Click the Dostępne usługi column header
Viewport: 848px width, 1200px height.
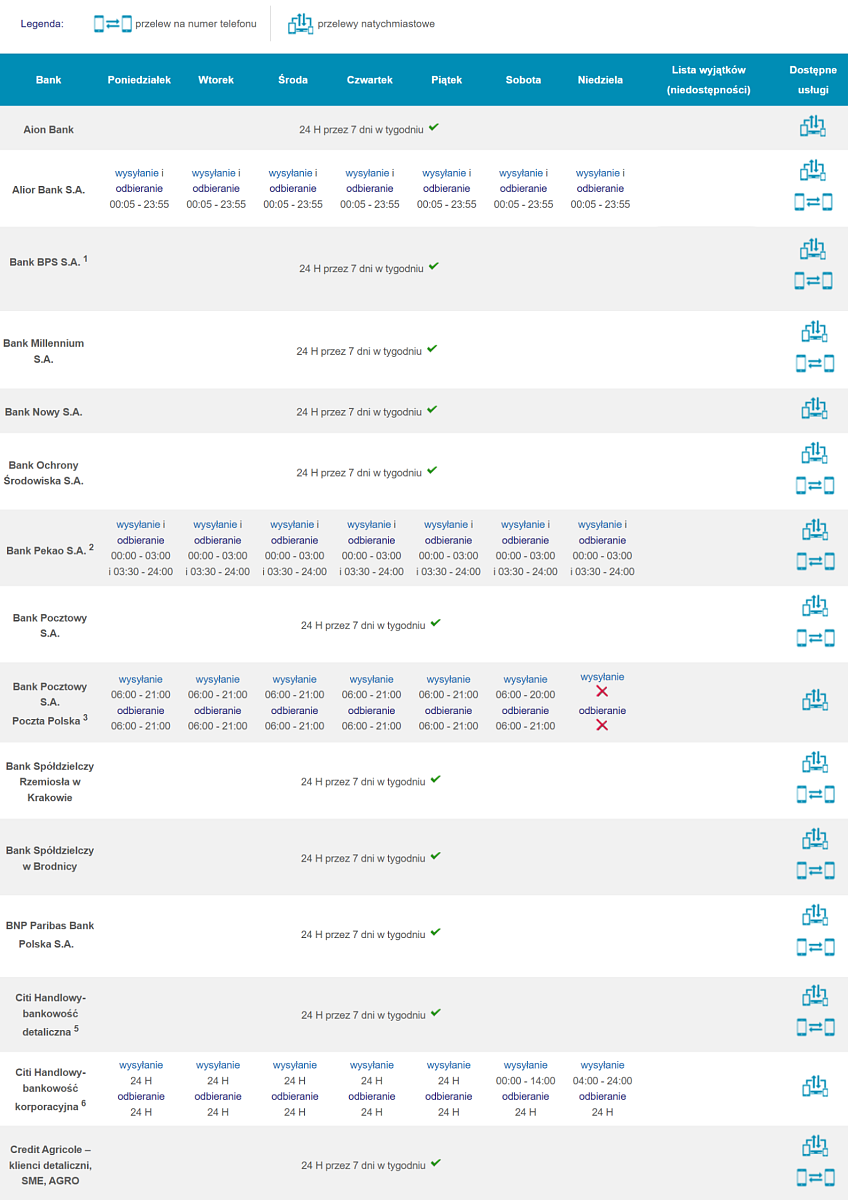click(x=813, y=80)
